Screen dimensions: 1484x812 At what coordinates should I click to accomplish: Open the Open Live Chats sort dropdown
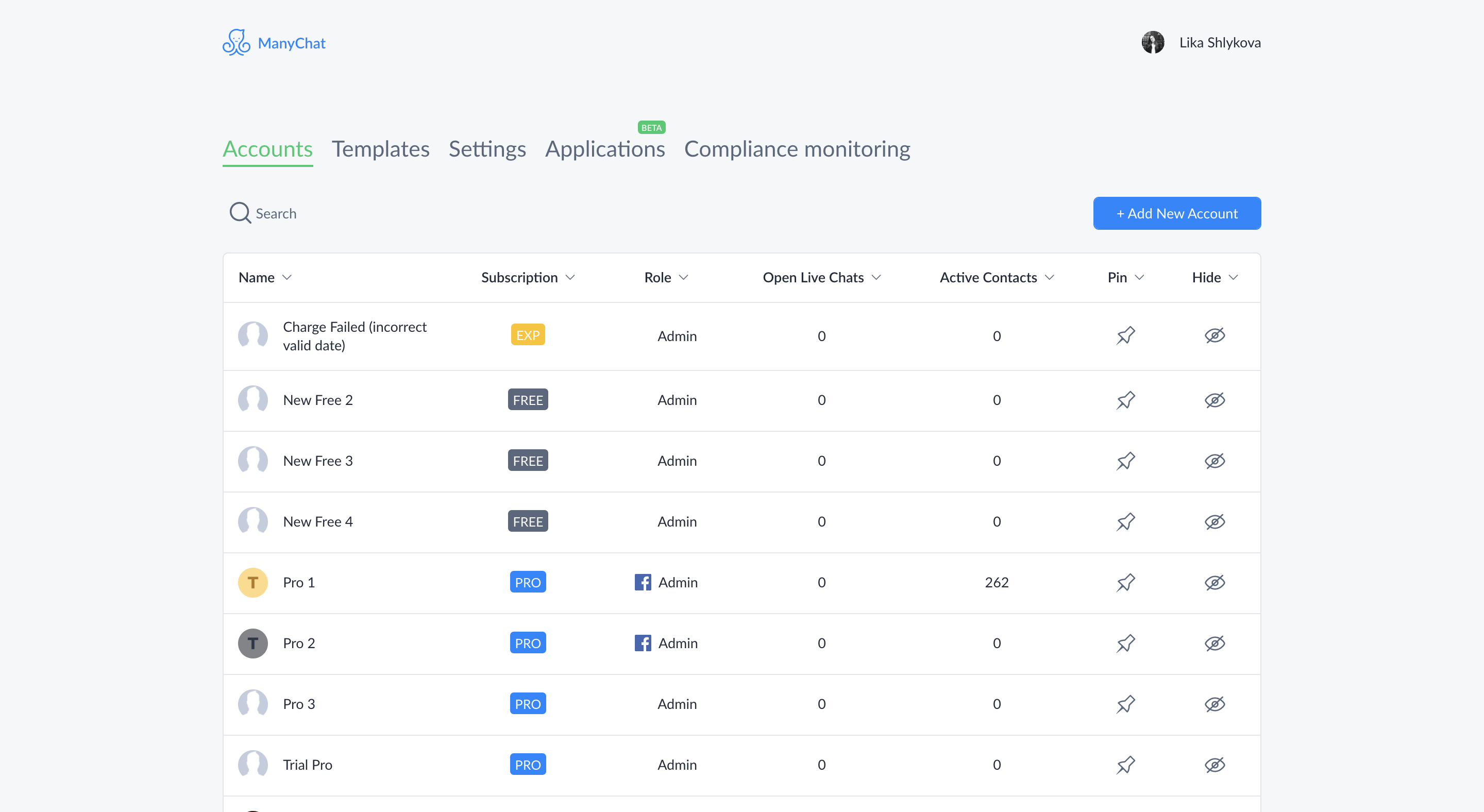pos(876,278)
